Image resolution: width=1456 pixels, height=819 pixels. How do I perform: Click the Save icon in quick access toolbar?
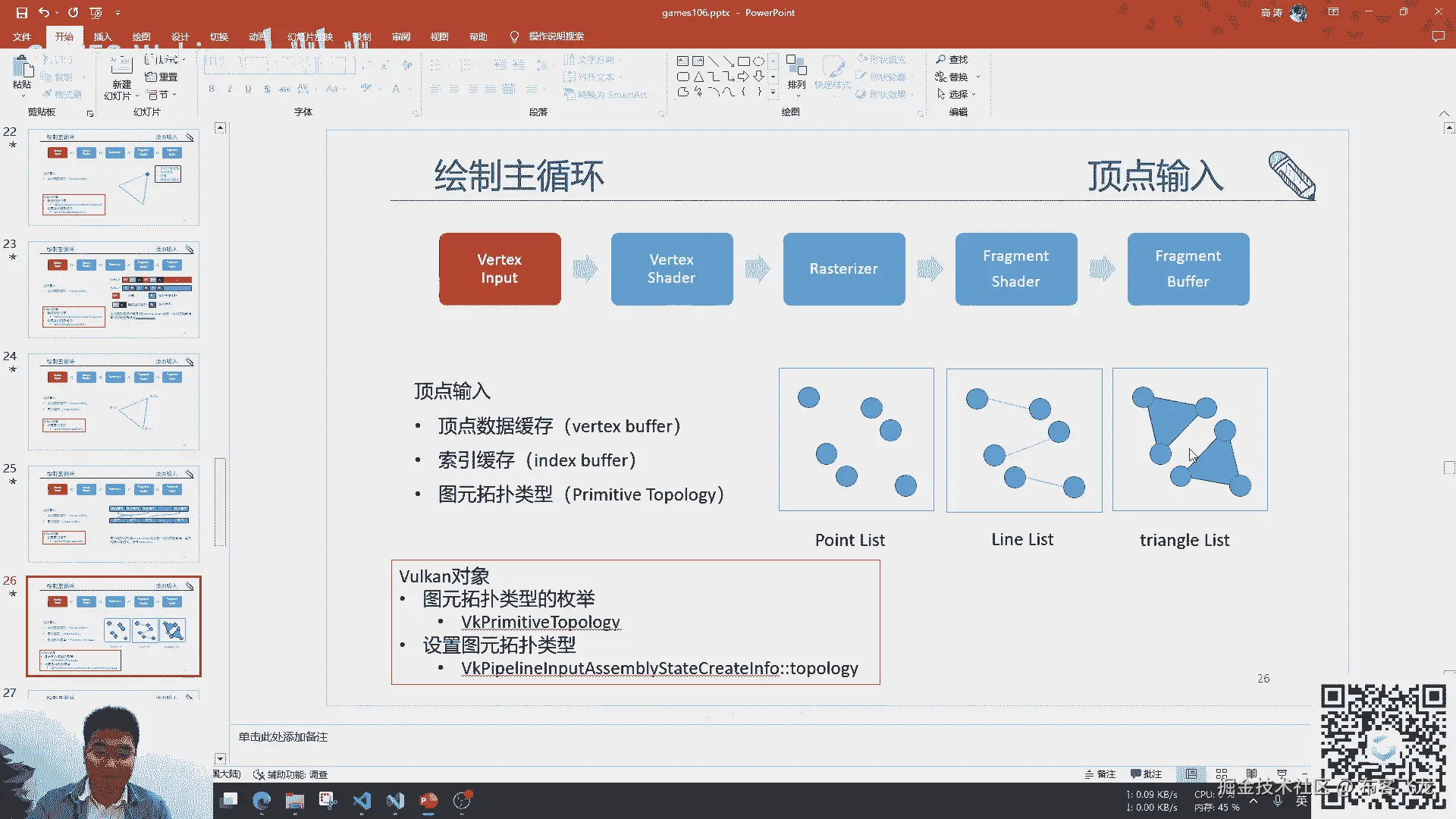21,12
